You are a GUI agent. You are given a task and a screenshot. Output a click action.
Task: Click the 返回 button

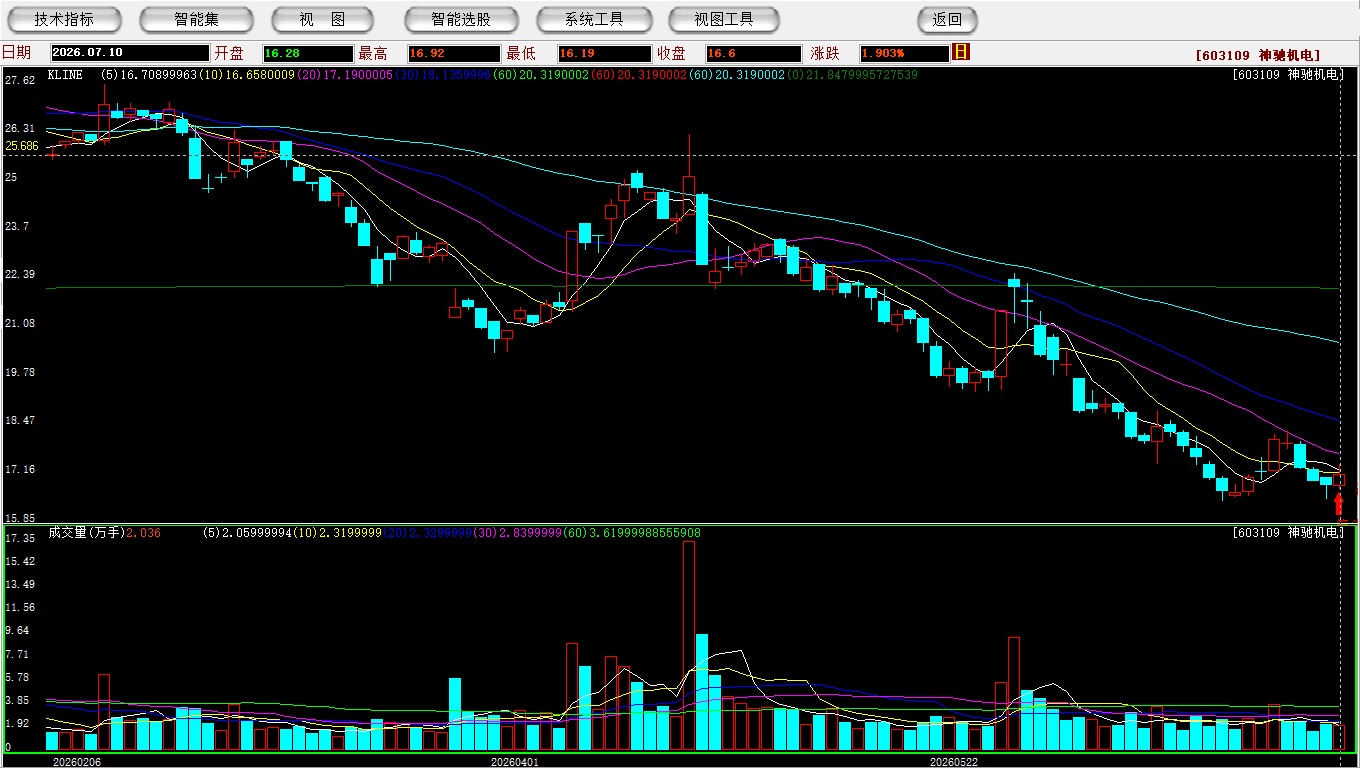point(947,19)
